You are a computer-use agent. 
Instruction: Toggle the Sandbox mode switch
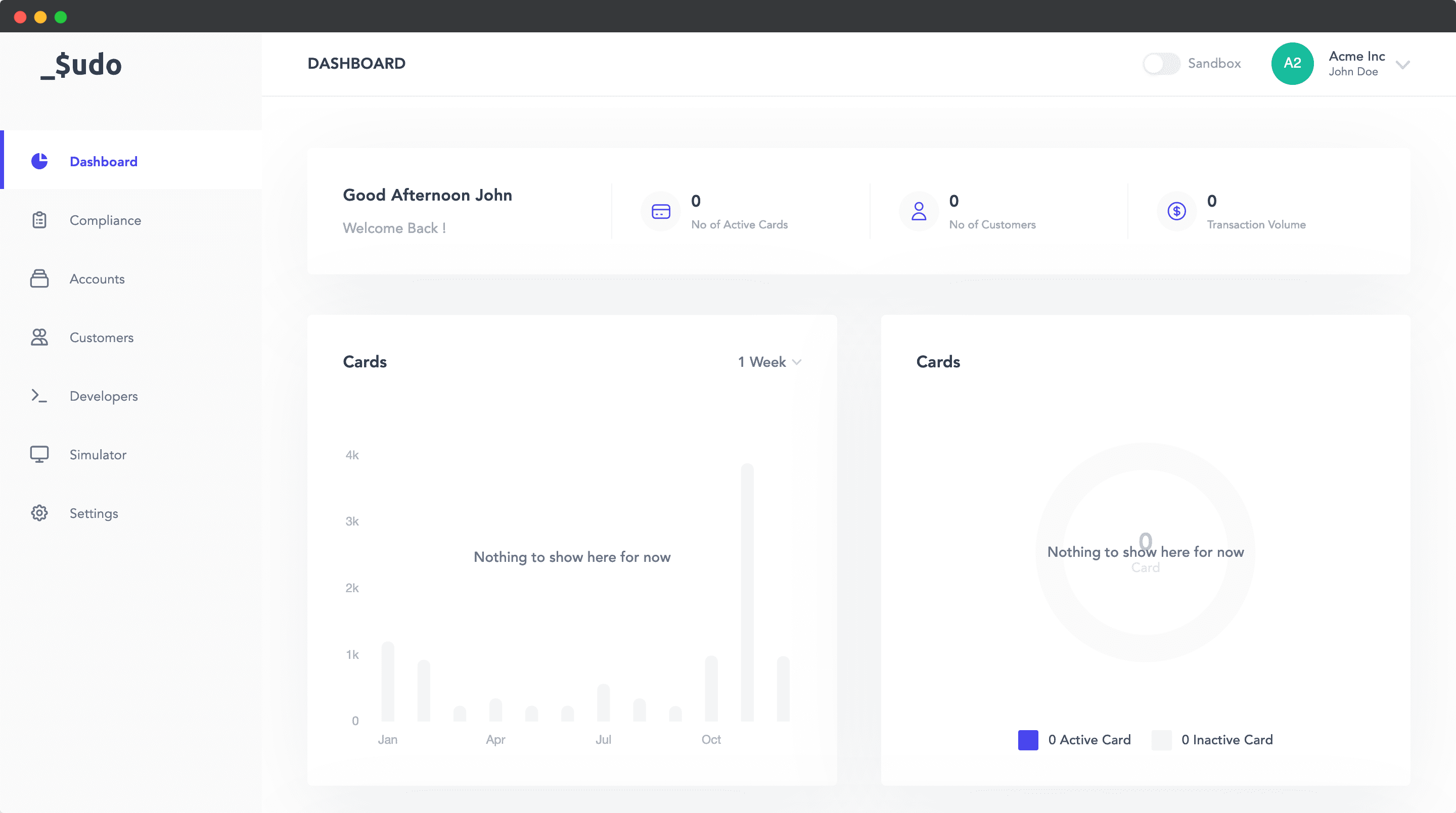[x=1161, y=63]
